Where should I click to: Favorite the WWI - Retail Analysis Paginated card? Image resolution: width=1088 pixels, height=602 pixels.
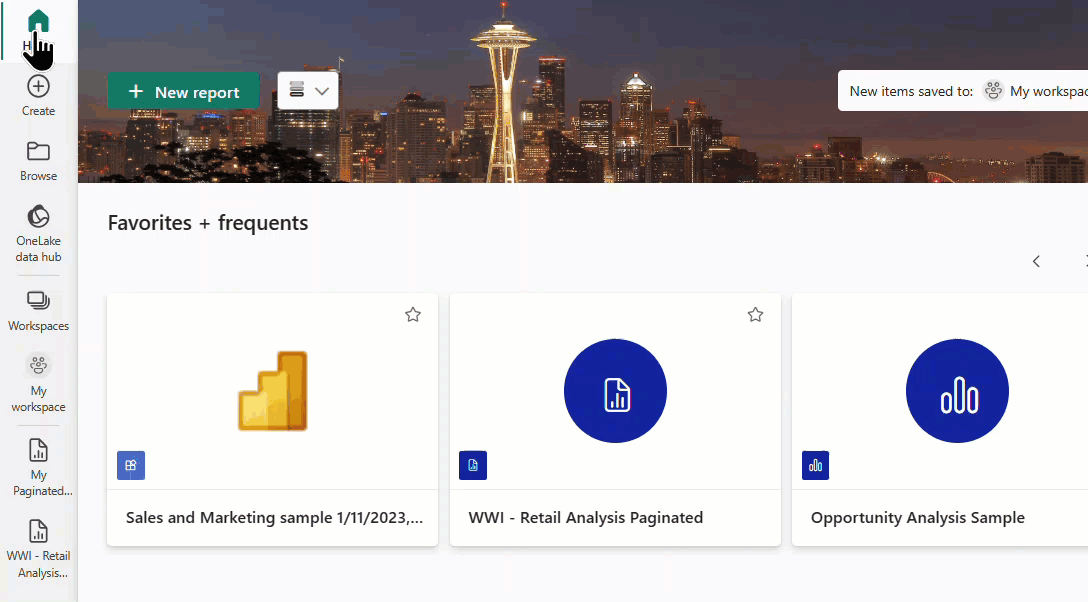756,315
